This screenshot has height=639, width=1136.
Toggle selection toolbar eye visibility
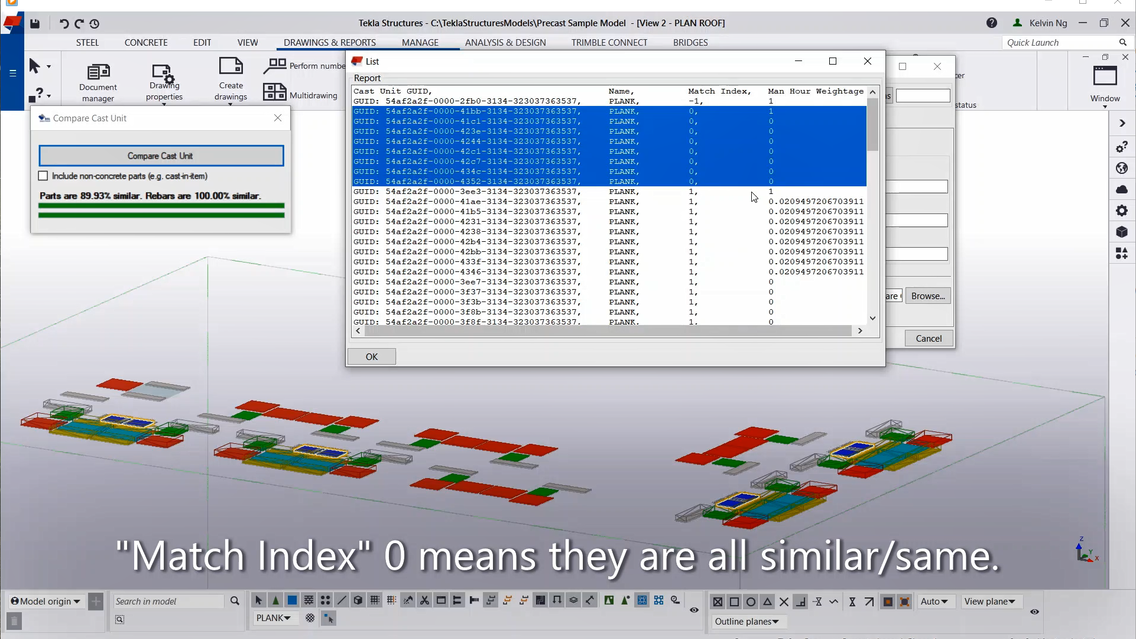point(694,610)
